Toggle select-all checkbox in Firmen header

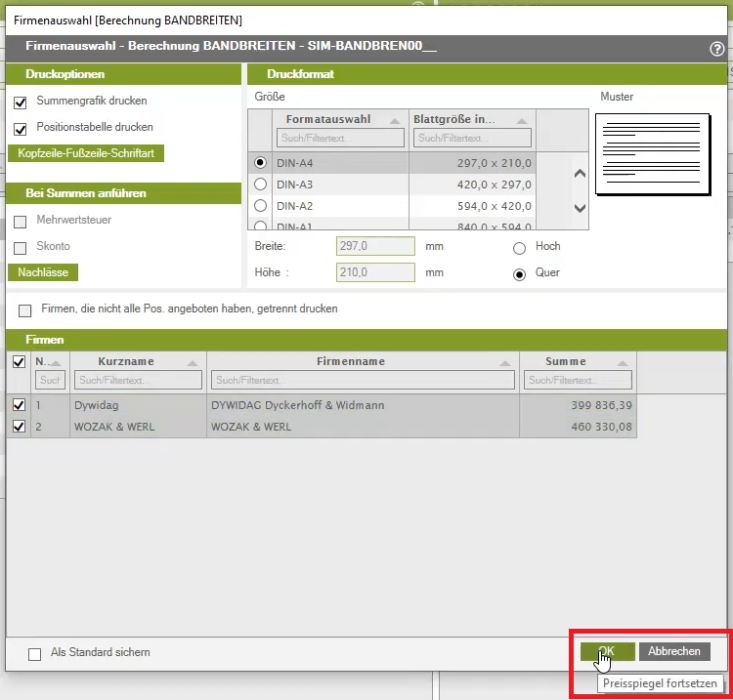pos(19,362)
